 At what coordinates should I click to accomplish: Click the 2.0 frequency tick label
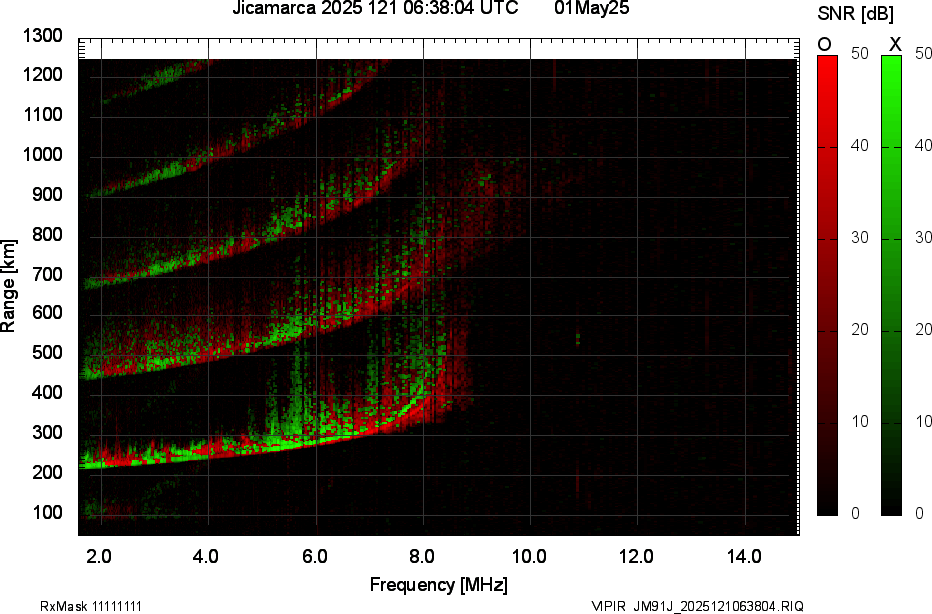coord(99,557)
